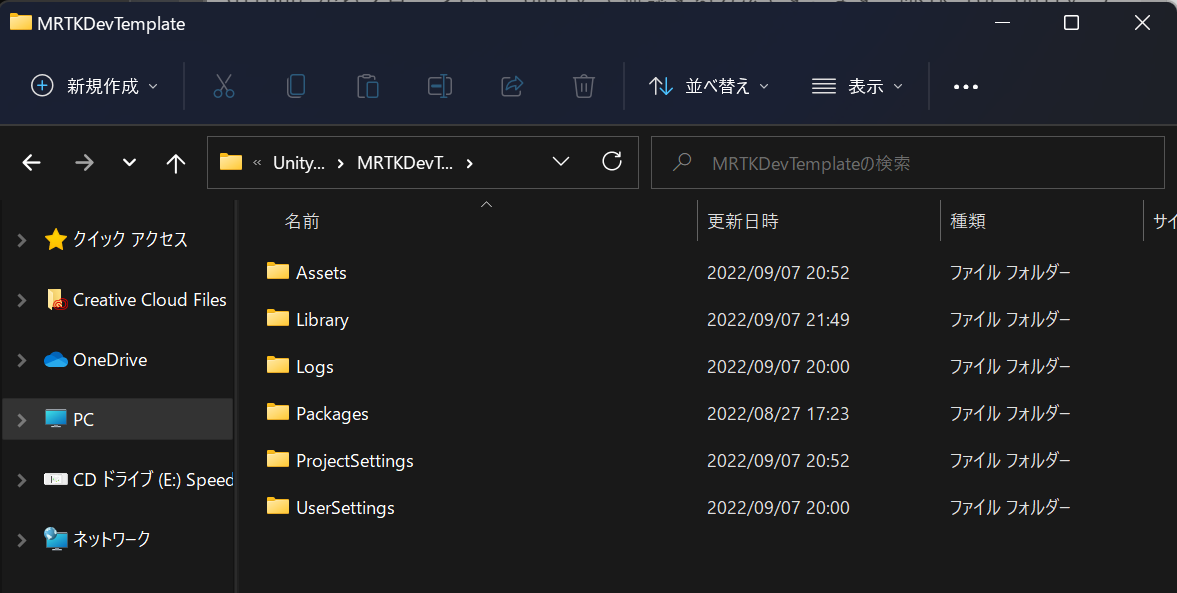1177x593 pixels.
Task: Click the Rename icon in toolbar
Action: pyautogui.click(x=440, y=86)
